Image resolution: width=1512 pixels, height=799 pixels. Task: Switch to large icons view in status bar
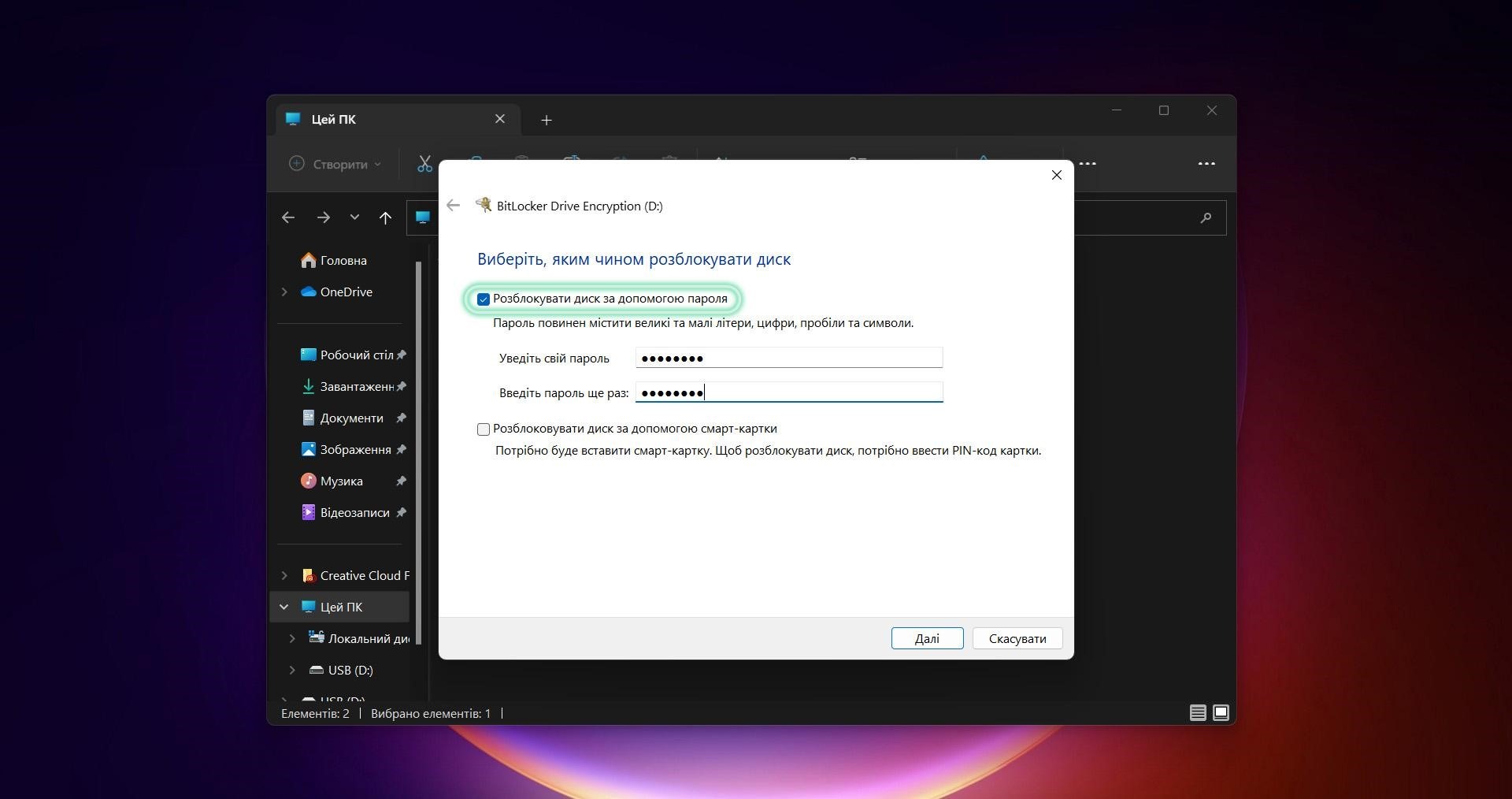pyautogui.click(x=1221, y=713)
